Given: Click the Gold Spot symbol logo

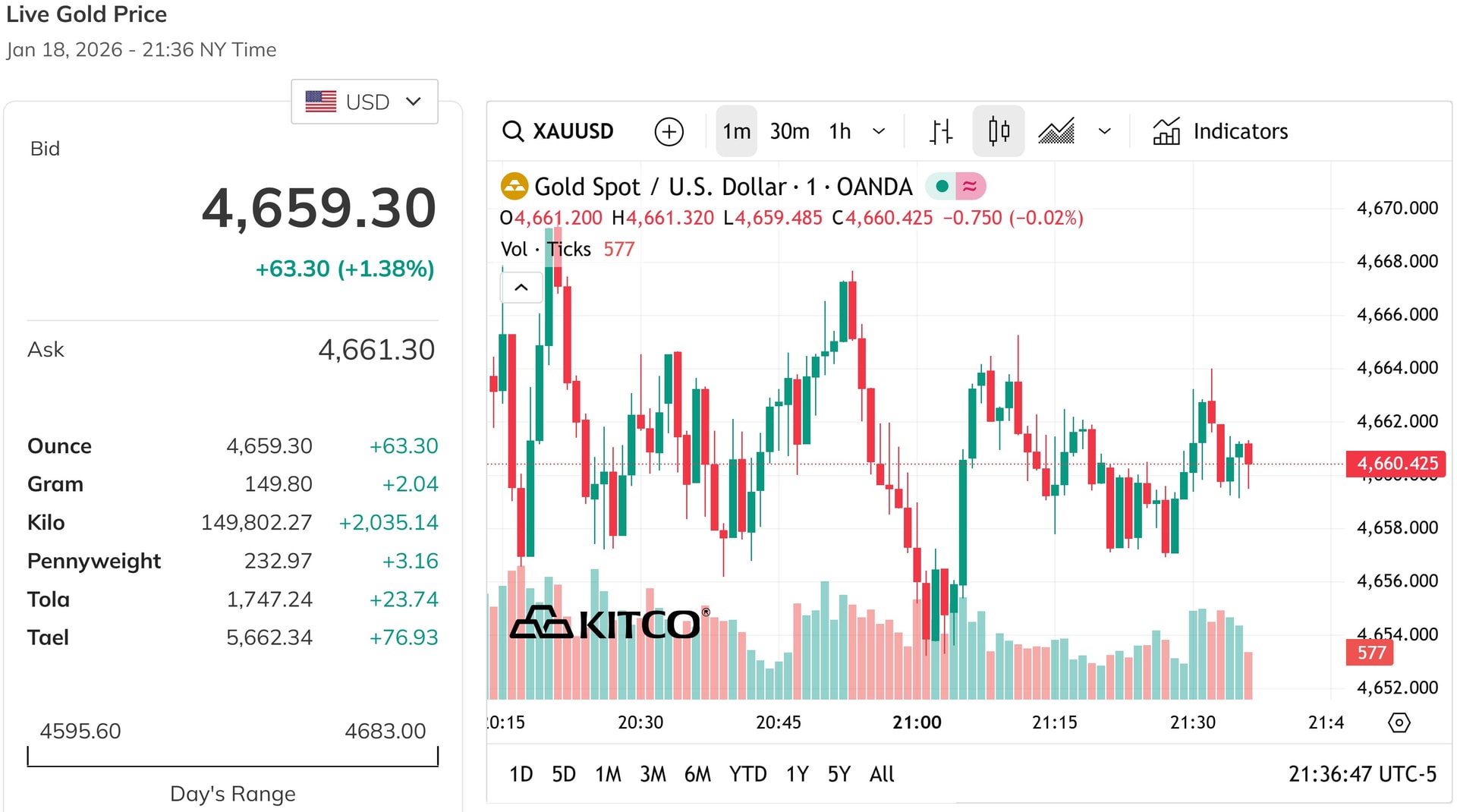Looking at the screenshot, I should click(515, 187).
